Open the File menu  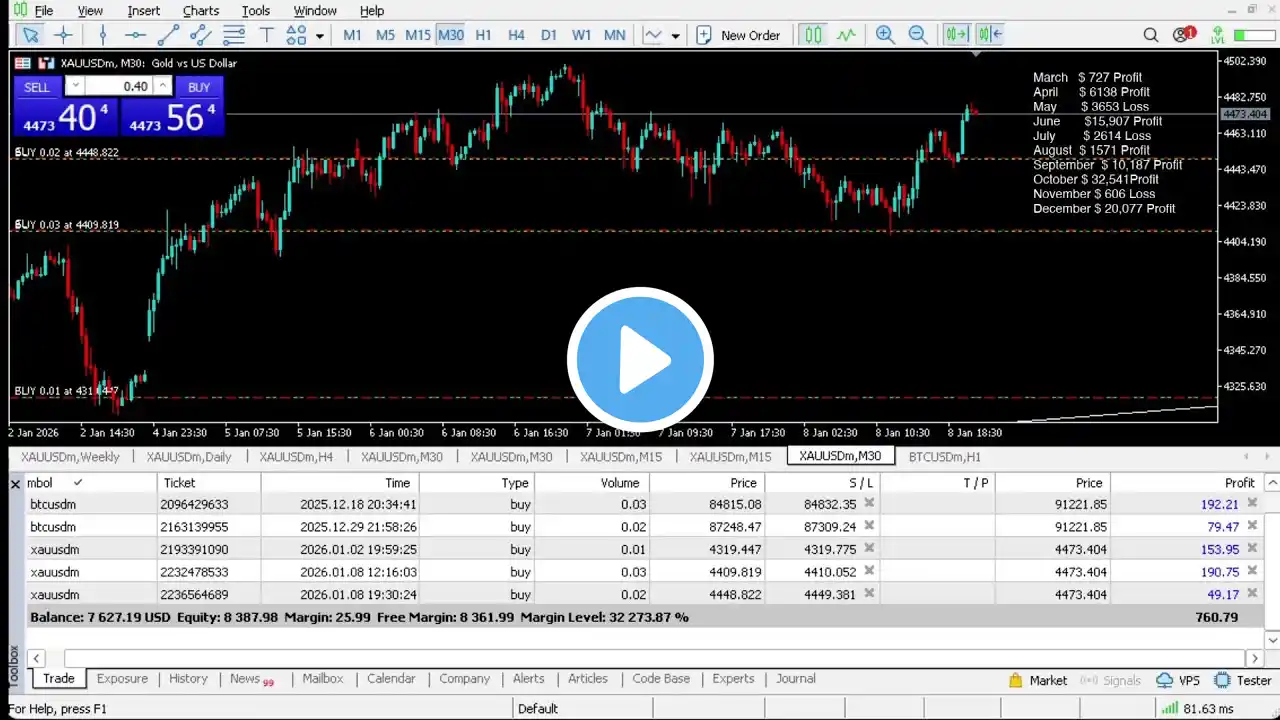coord(44,10)
